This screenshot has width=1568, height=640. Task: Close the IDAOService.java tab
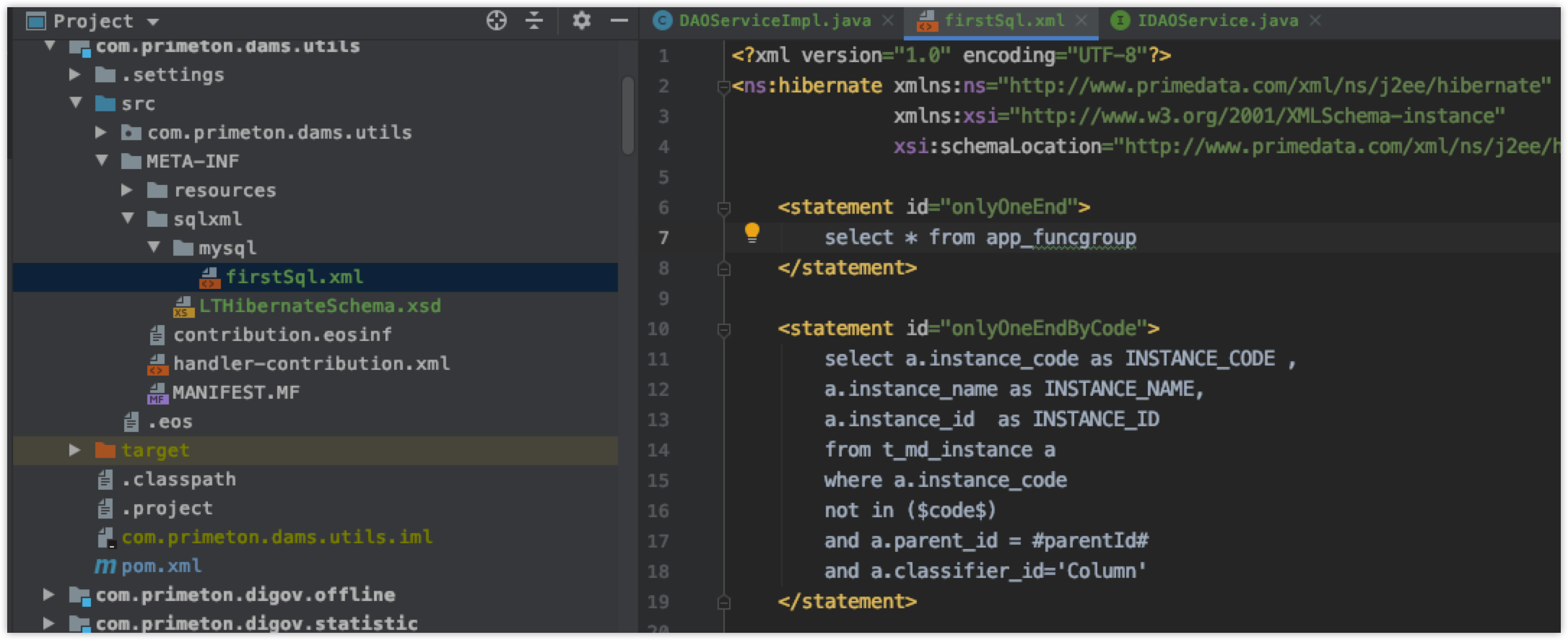pos(1315,21)
